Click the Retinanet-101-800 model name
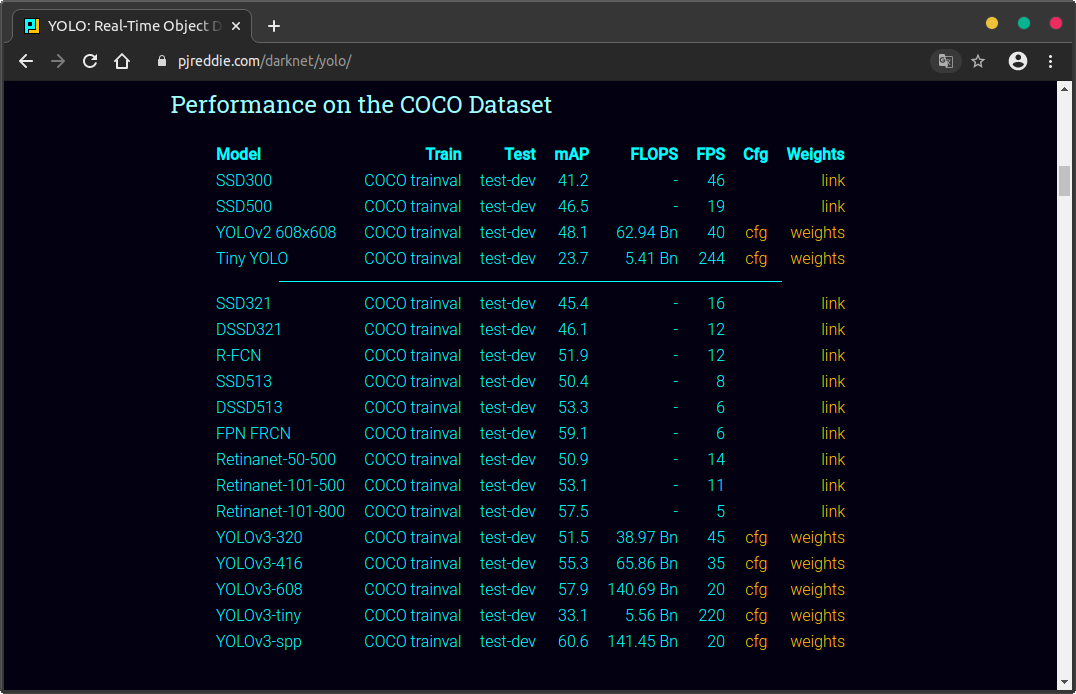 point(280,512)
